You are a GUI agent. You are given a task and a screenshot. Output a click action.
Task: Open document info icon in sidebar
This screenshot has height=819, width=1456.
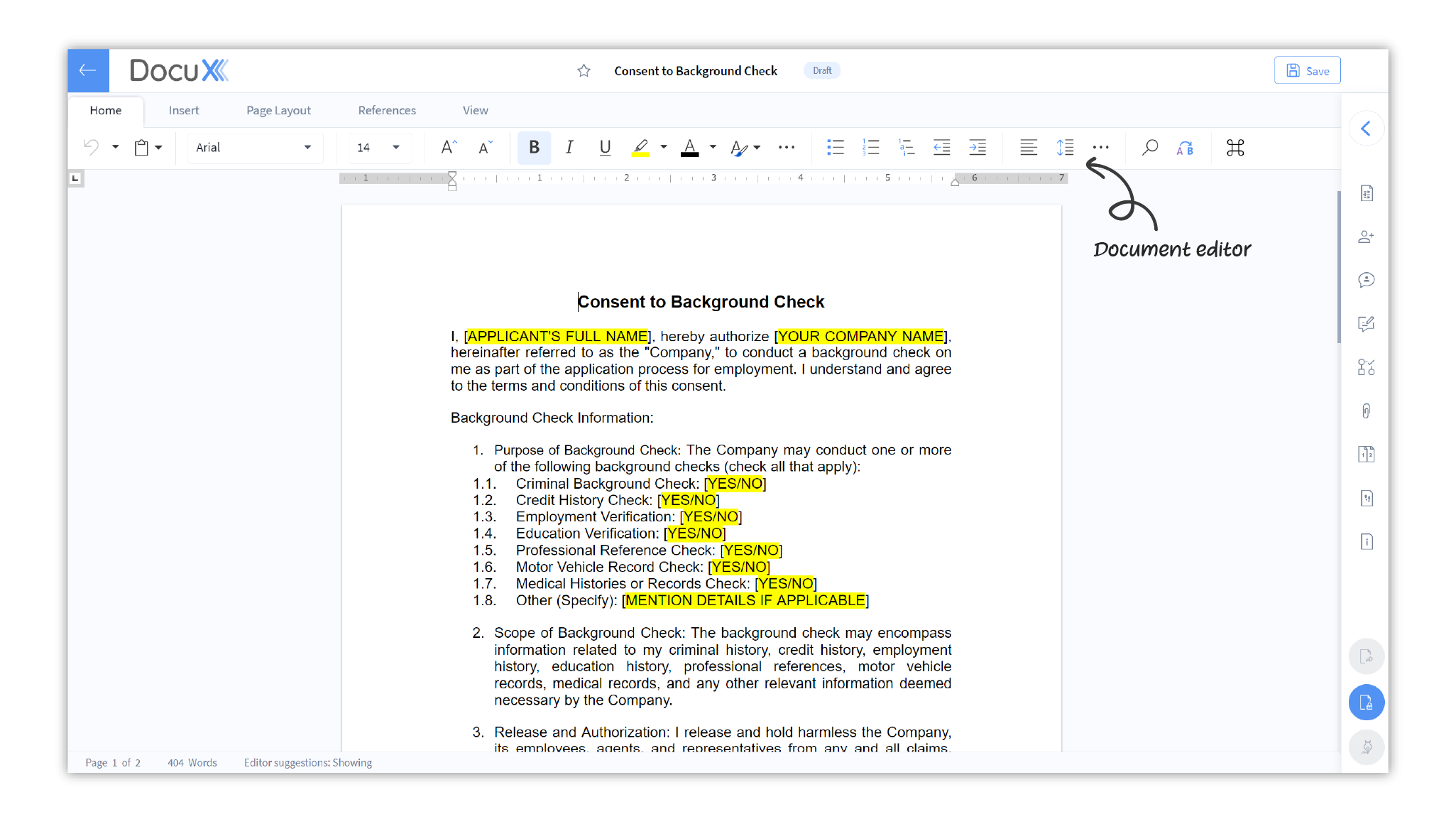pyautogui.click(x=1367, y=541)
